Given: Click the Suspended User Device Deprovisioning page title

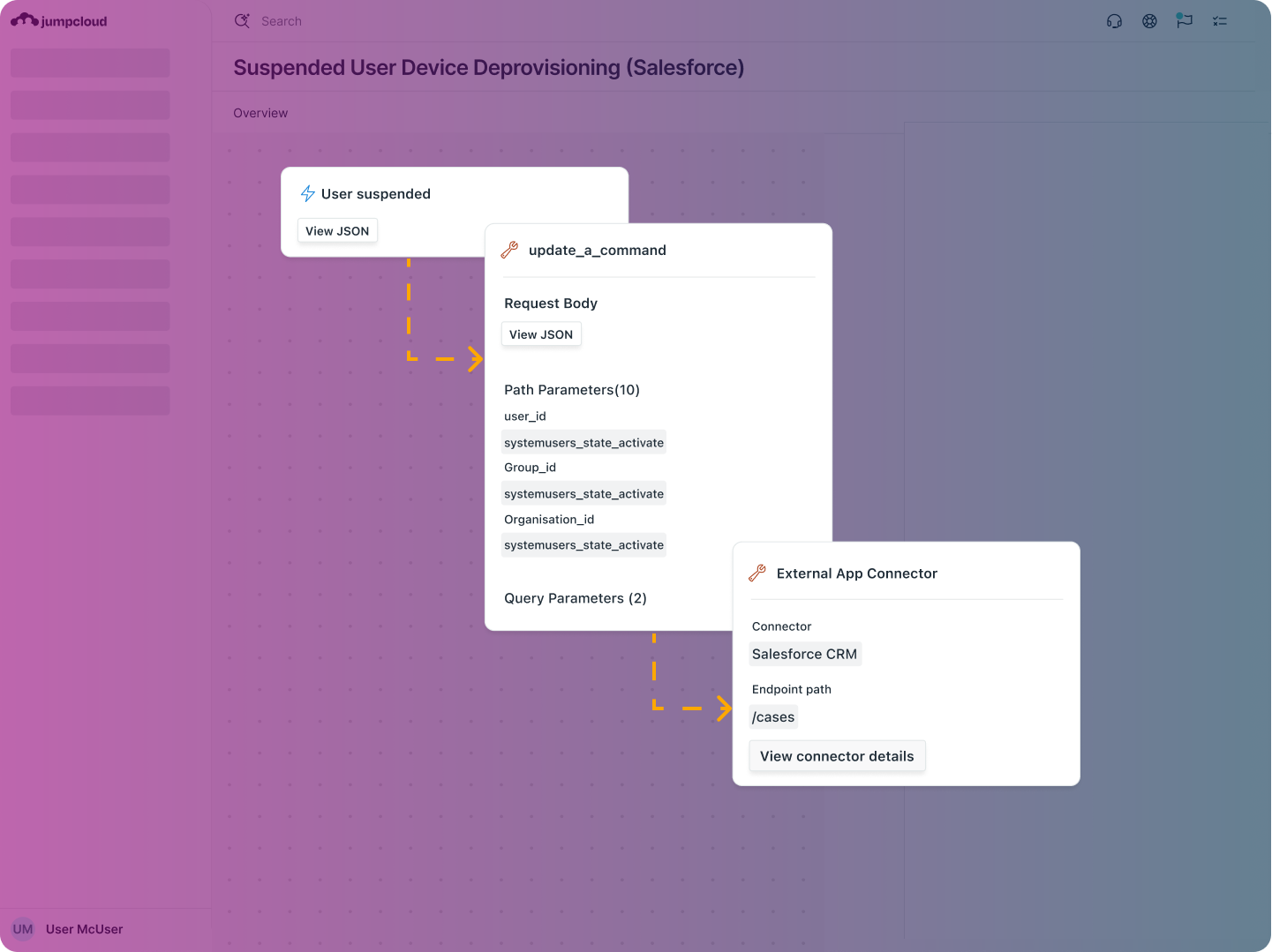Looking at the screenshot, I should (x=488, y=67).
